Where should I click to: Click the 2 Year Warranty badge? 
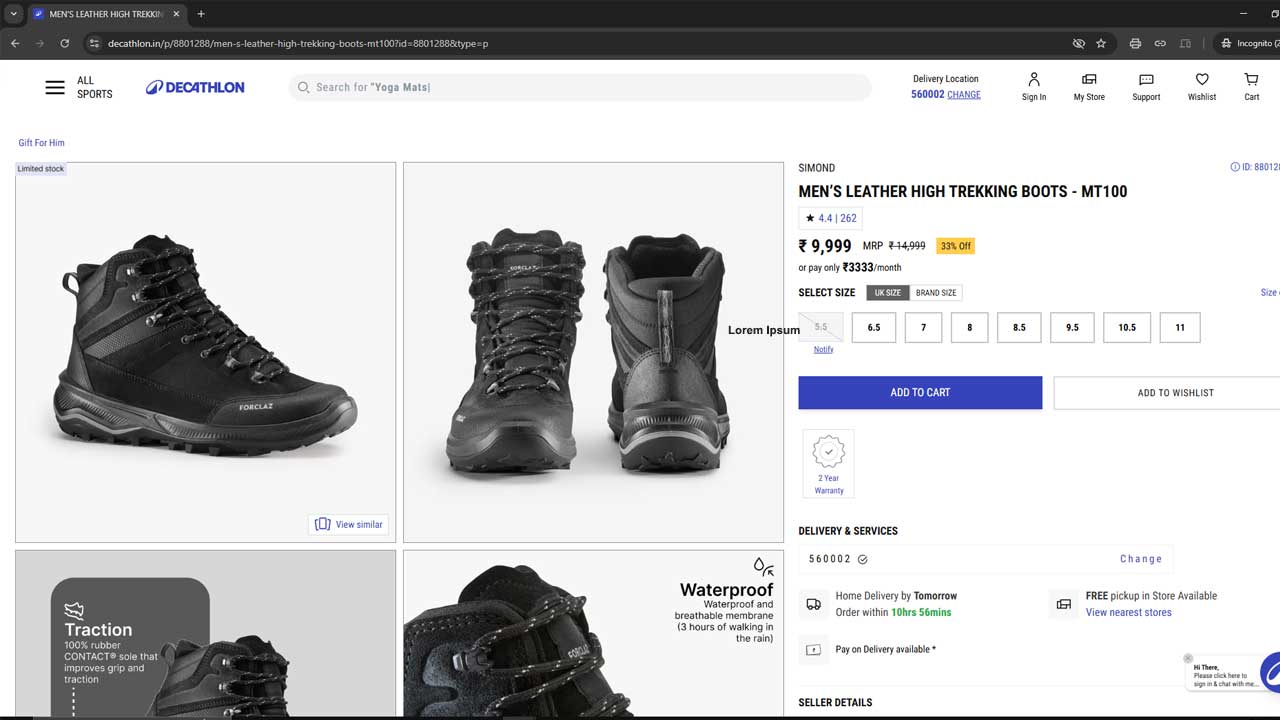click(x=828, y=463)
